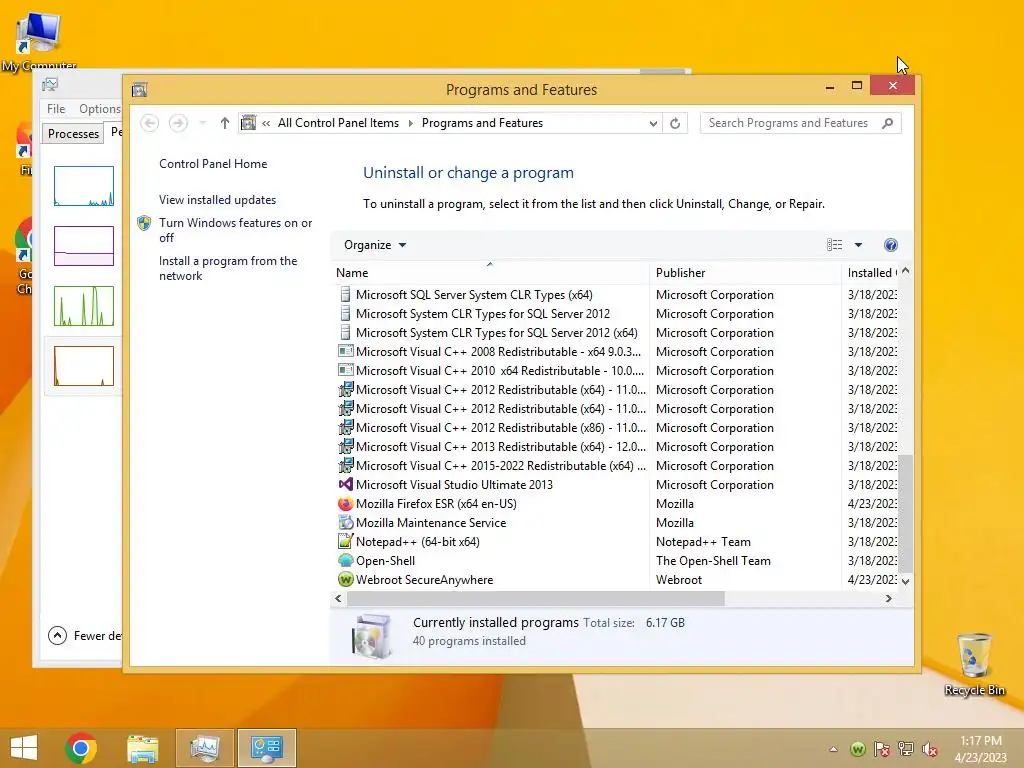Click the Programs and Features title bar icon
Viewport: 1024px width, 768px height.
tap(139, 89)
